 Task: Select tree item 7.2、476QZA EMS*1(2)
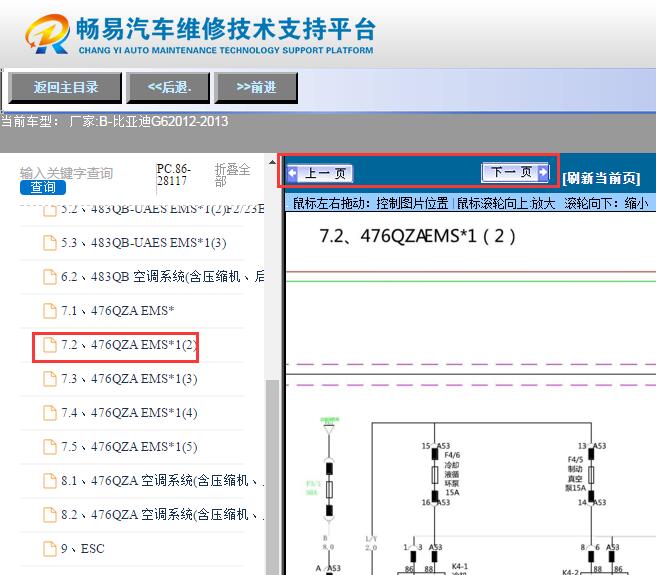[x=129, y=345]
